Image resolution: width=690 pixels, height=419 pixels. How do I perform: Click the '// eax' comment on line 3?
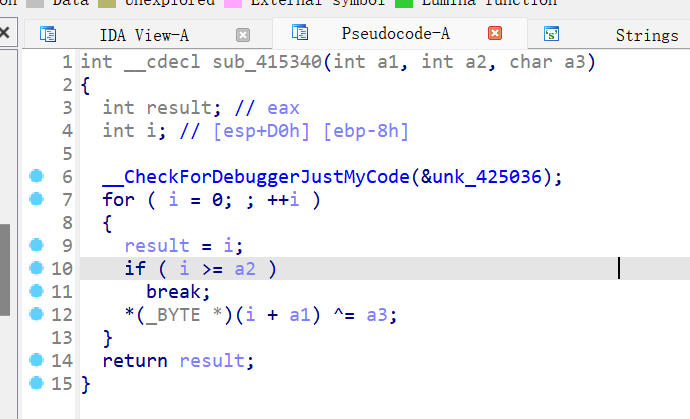[267, 108]
